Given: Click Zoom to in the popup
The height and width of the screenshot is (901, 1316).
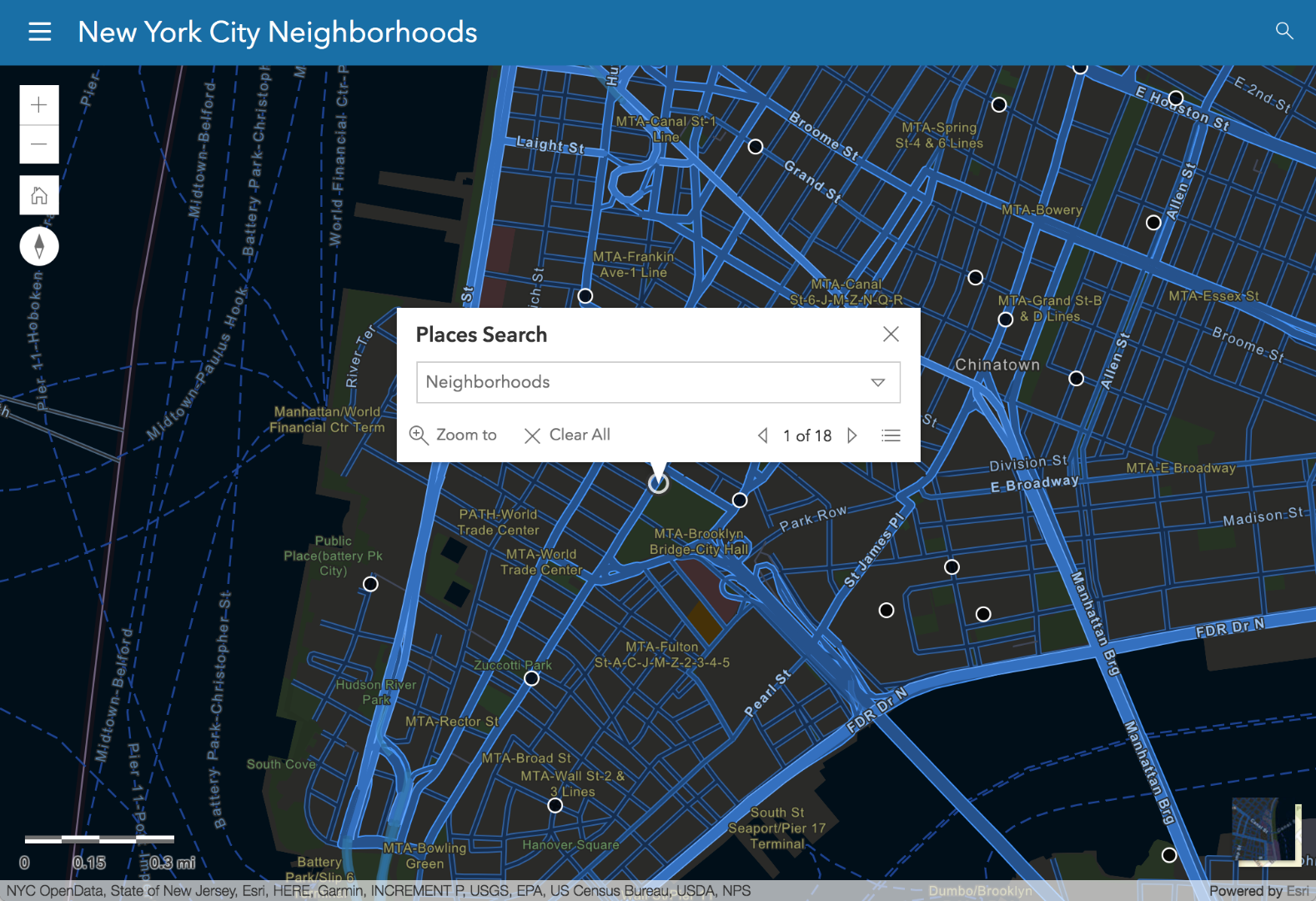Looking at the screenshot, I should 453,435.
